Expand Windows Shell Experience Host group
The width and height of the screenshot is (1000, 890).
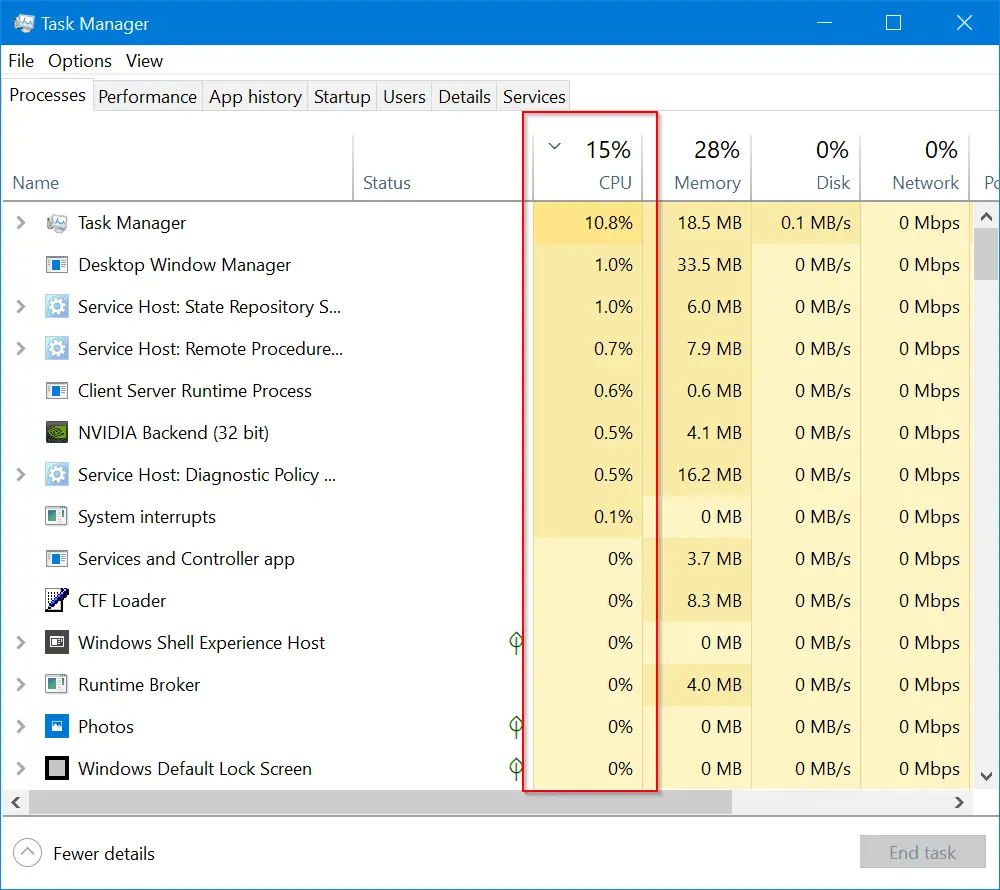pyautogui.click(x=21, y=643)
